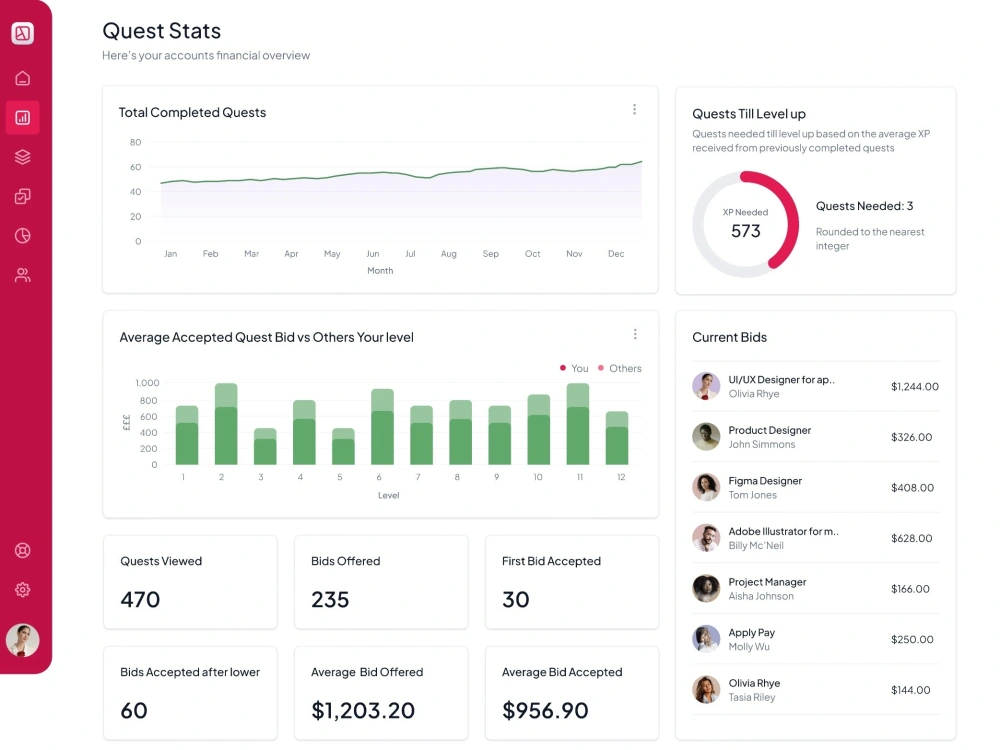Click the Quests Viewed card
Image resolution: width=1000 pixels, height=750 pixels.
190,582
